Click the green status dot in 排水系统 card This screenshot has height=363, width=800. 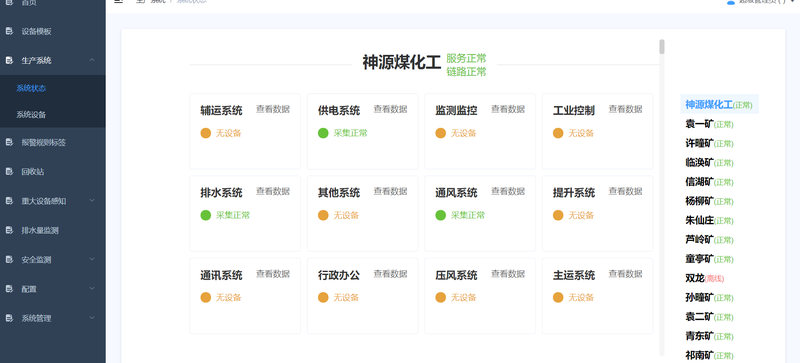click(x=206, y=215)
